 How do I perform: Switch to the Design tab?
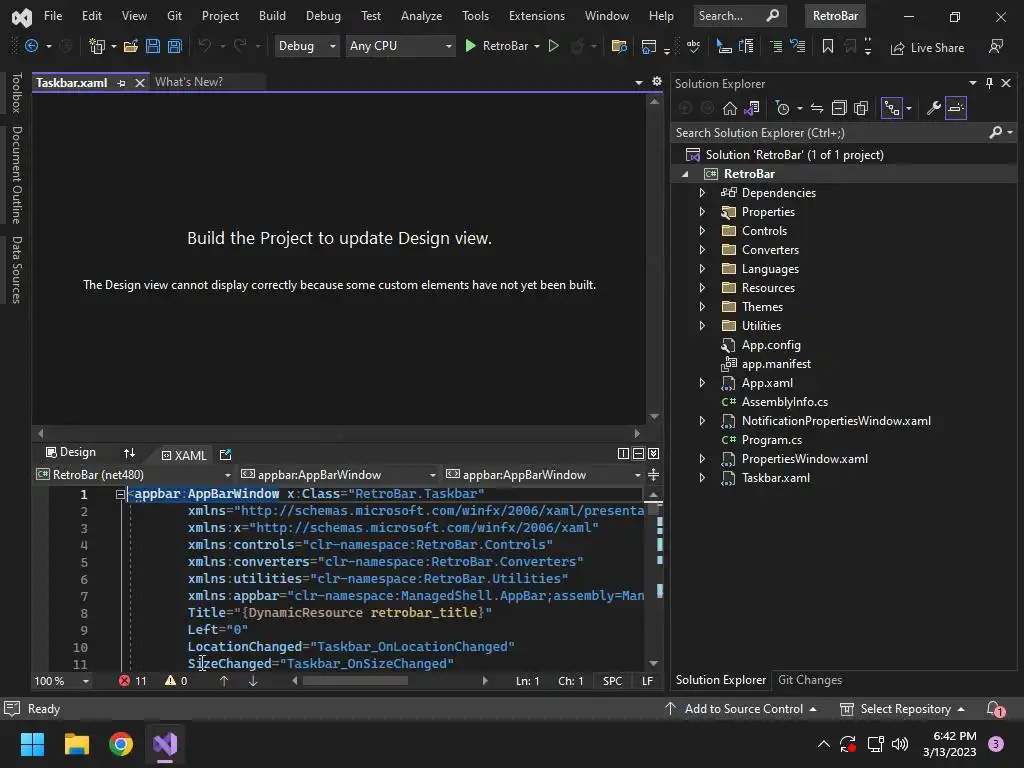point(71,452)
